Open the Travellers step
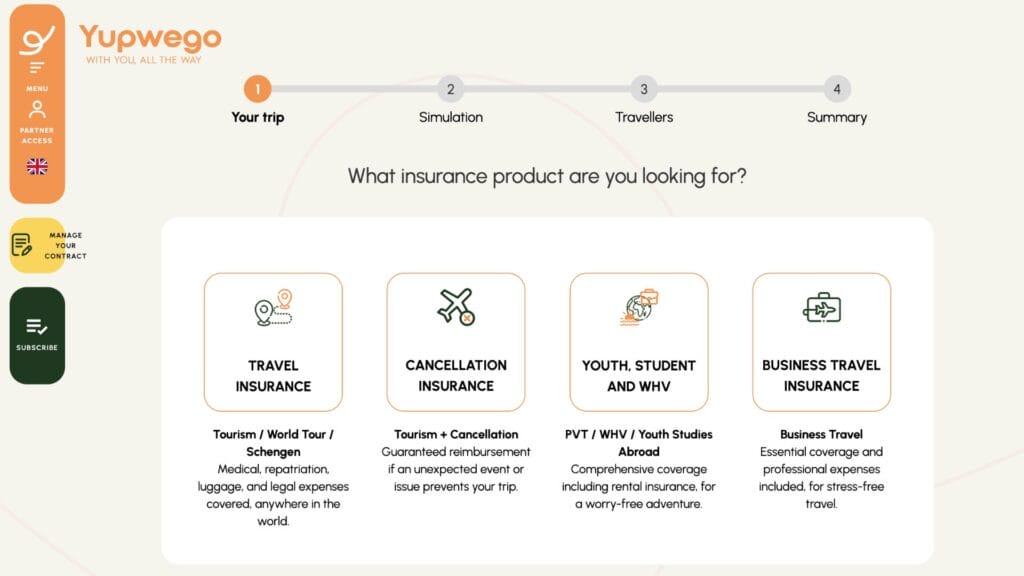This screenshot has width=1024, height=576. tap(644, 89)
